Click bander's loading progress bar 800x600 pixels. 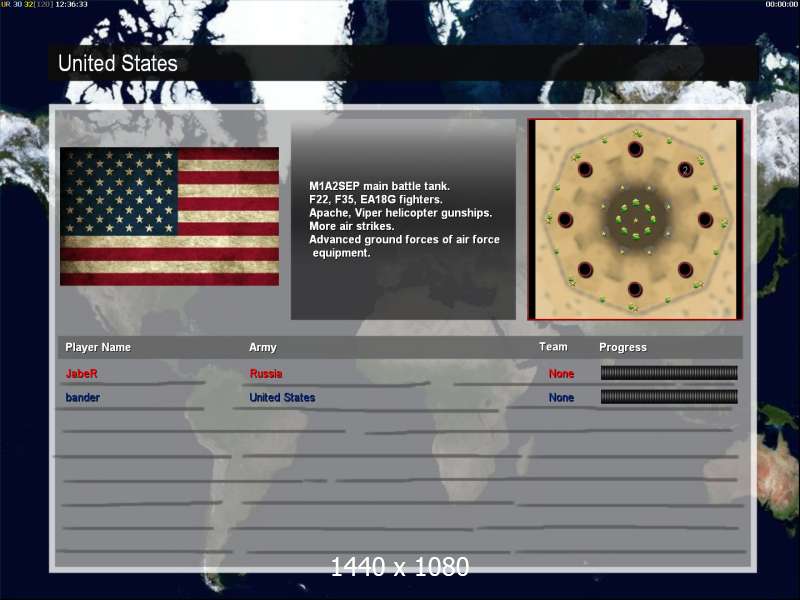(669, 397)
